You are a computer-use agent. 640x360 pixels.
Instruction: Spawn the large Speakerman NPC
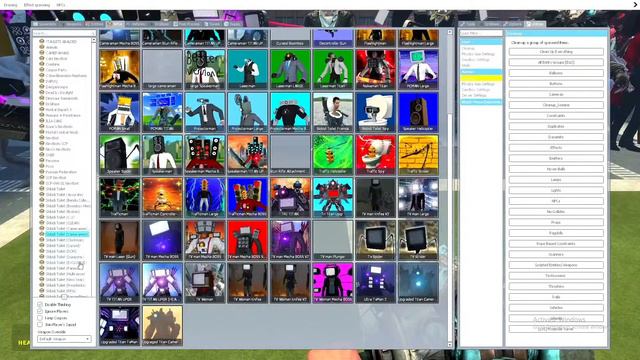coord(204,69)
